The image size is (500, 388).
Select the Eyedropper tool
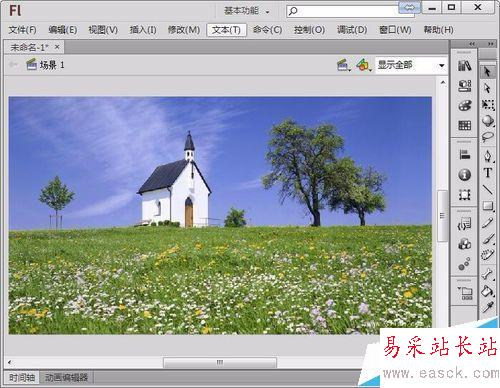point(488,307)
